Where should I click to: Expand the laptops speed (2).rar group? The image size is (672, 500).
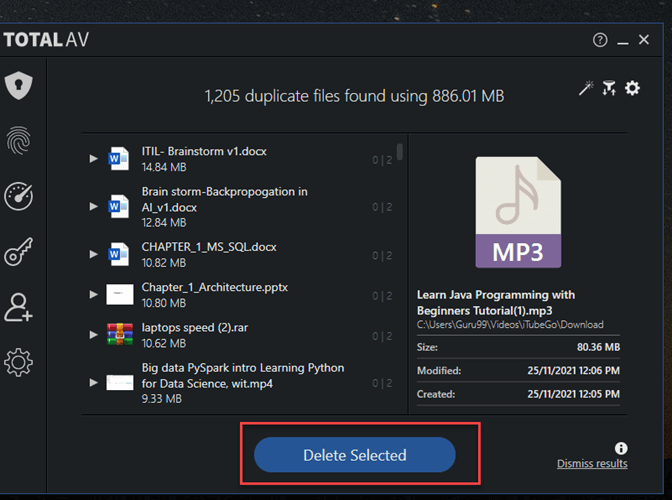[x=94, y=336]
